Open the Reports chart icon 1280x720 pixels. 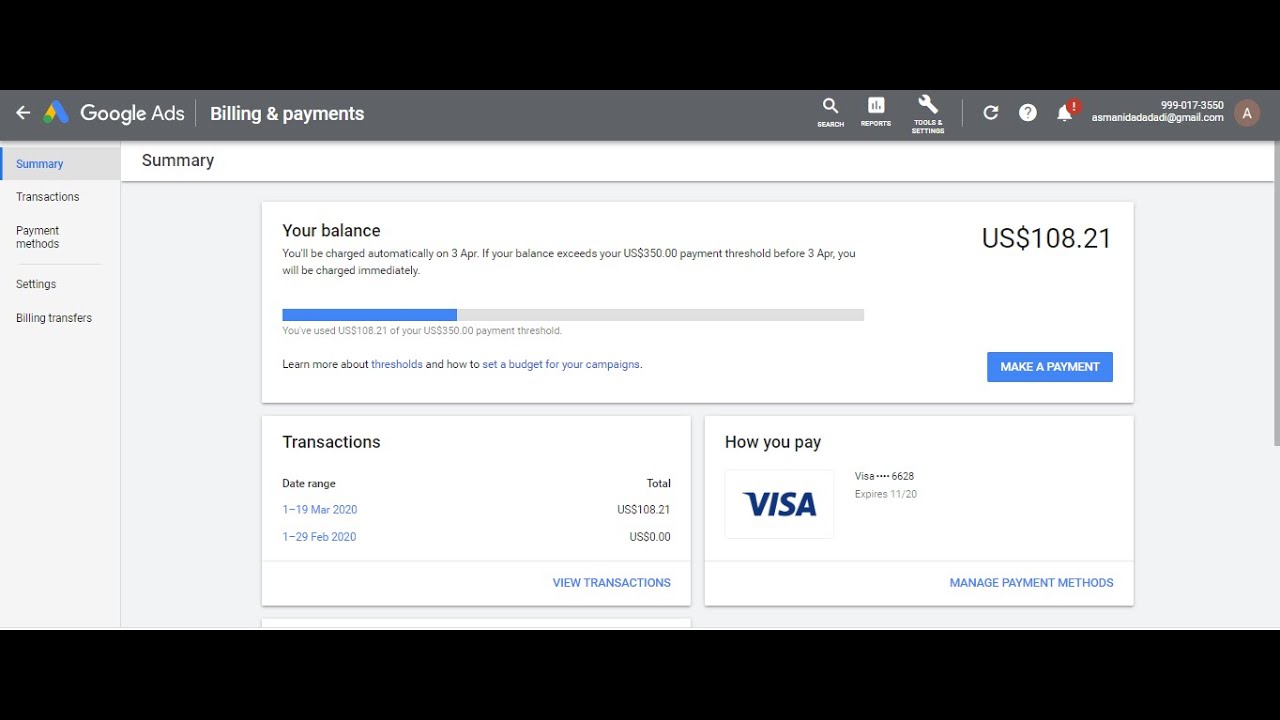[876, 112]
